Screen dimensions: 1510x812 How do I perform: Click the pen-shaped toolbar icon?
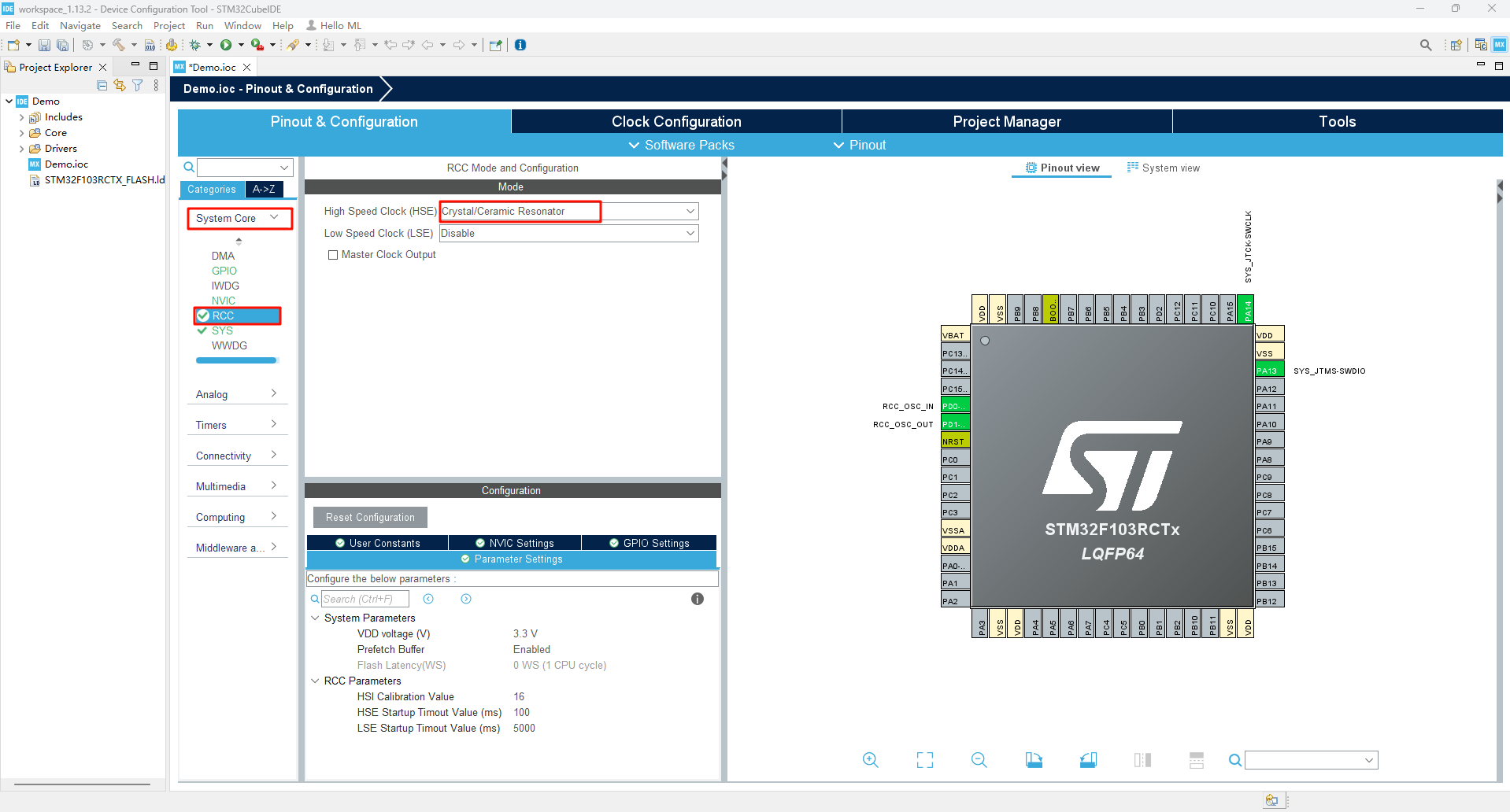click(293, 45)
